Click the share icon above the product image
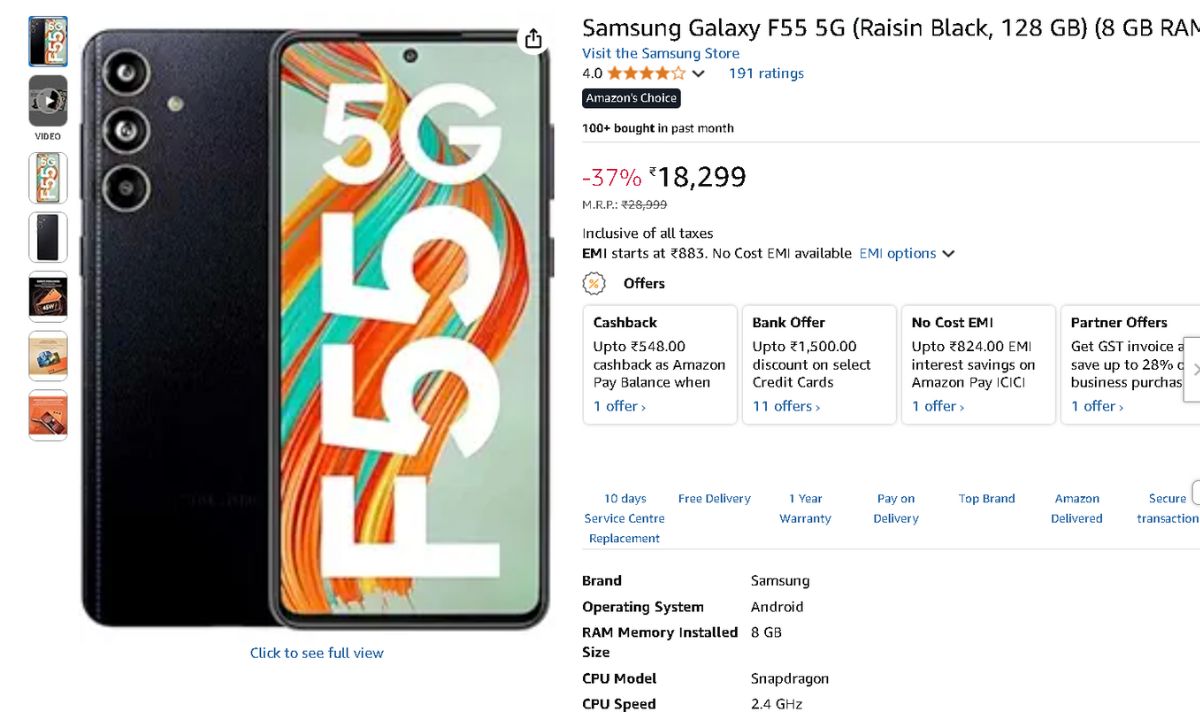This screenshot has height=720, width=1200. click(533, 39)
